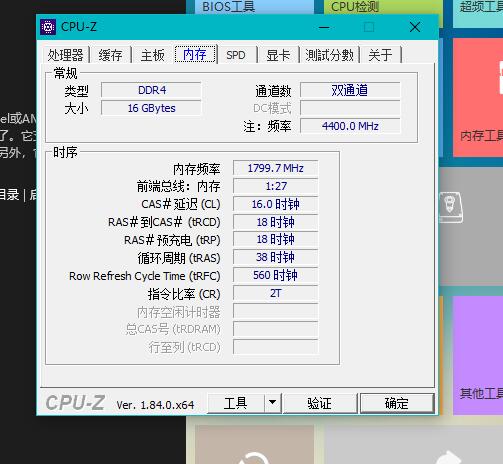Click the 18 时钟 tRP value
Viewport: 503px width, 464px height.
[276, 239]
